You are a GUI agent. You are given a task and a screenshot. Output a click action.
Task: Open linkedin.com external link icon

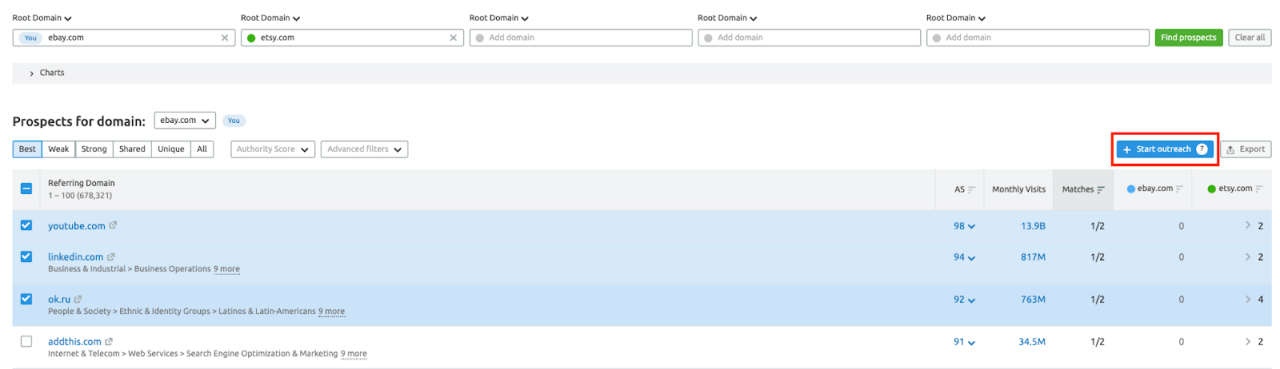[x=111, y=257]
